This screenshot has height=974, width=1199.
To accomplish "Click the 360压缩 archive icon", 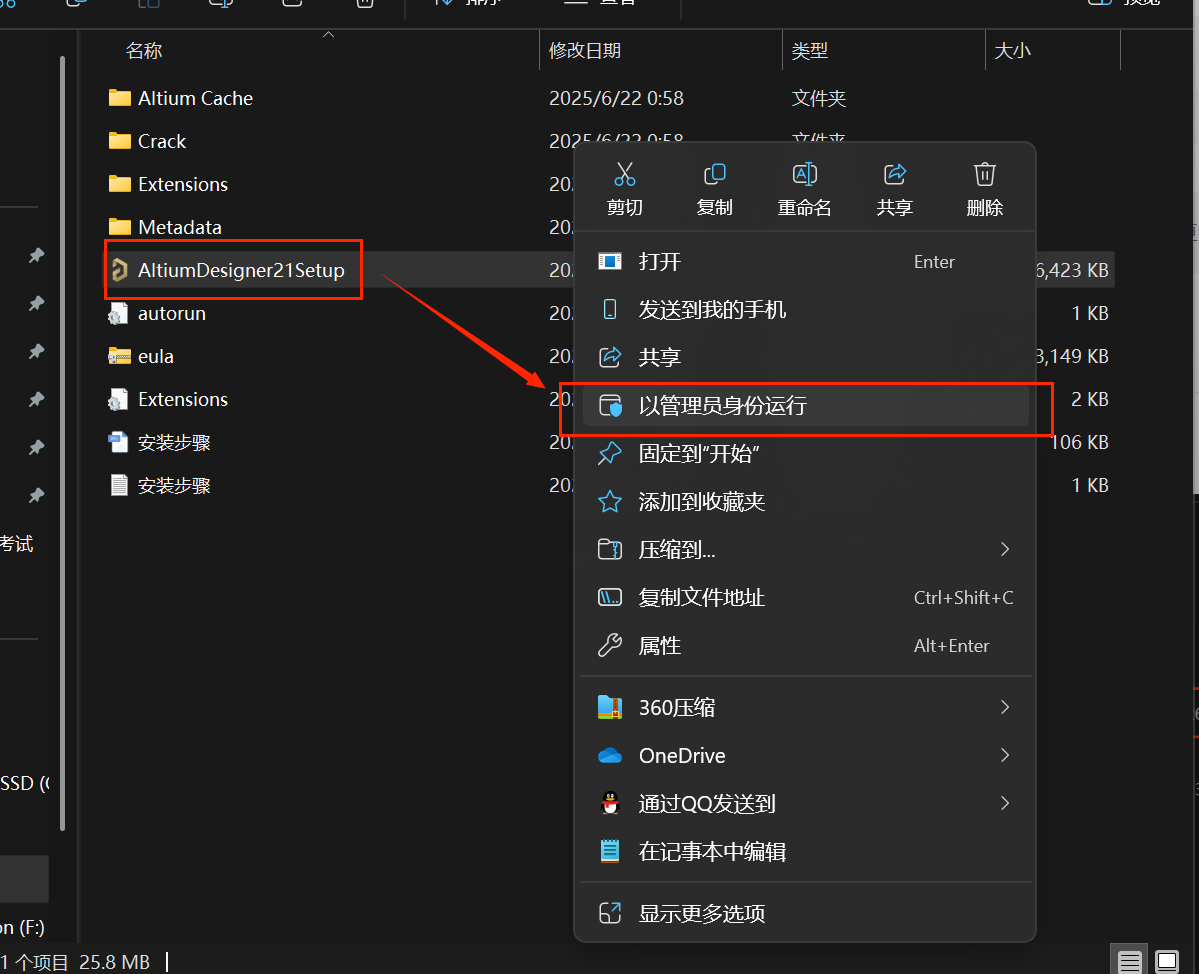I will point(609,707).
